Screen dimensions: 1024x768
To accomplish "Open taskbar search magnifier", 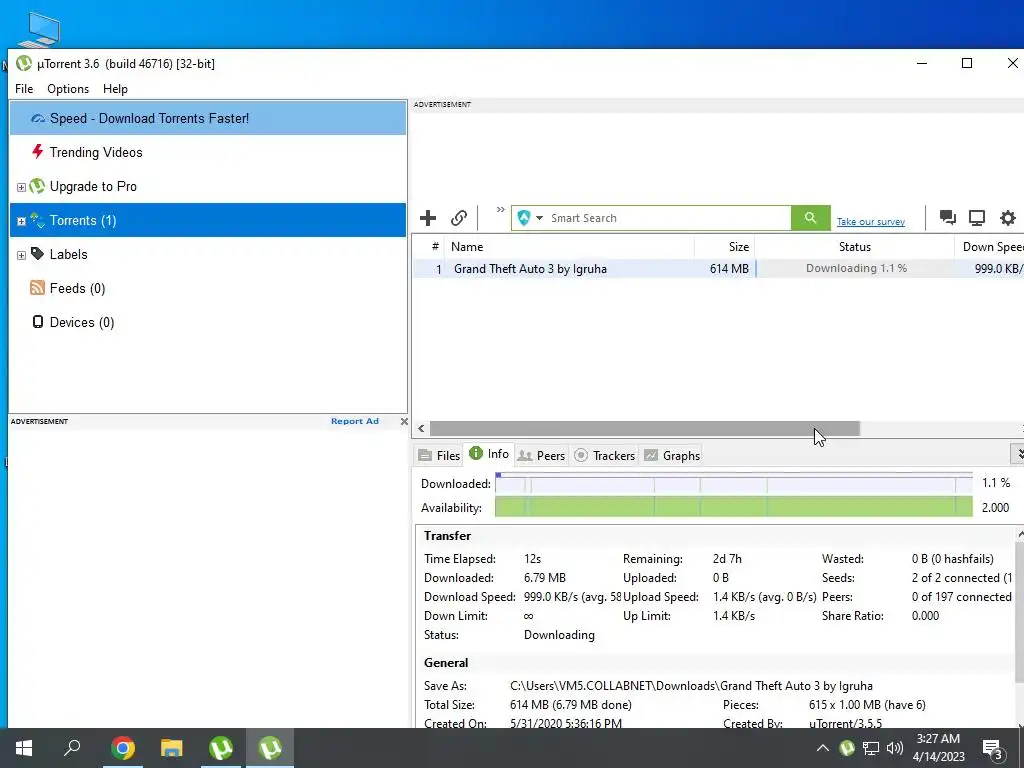I will point(72,748).
